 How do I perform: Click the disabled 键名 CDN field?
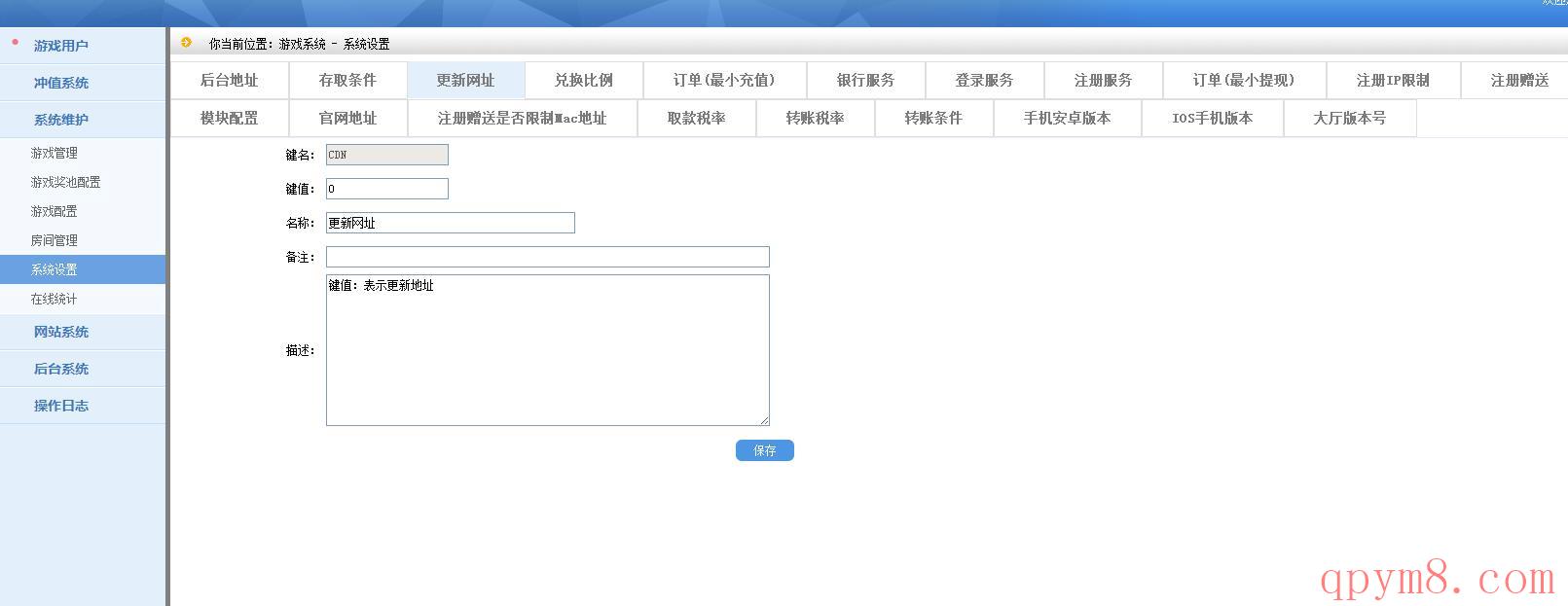387,155
